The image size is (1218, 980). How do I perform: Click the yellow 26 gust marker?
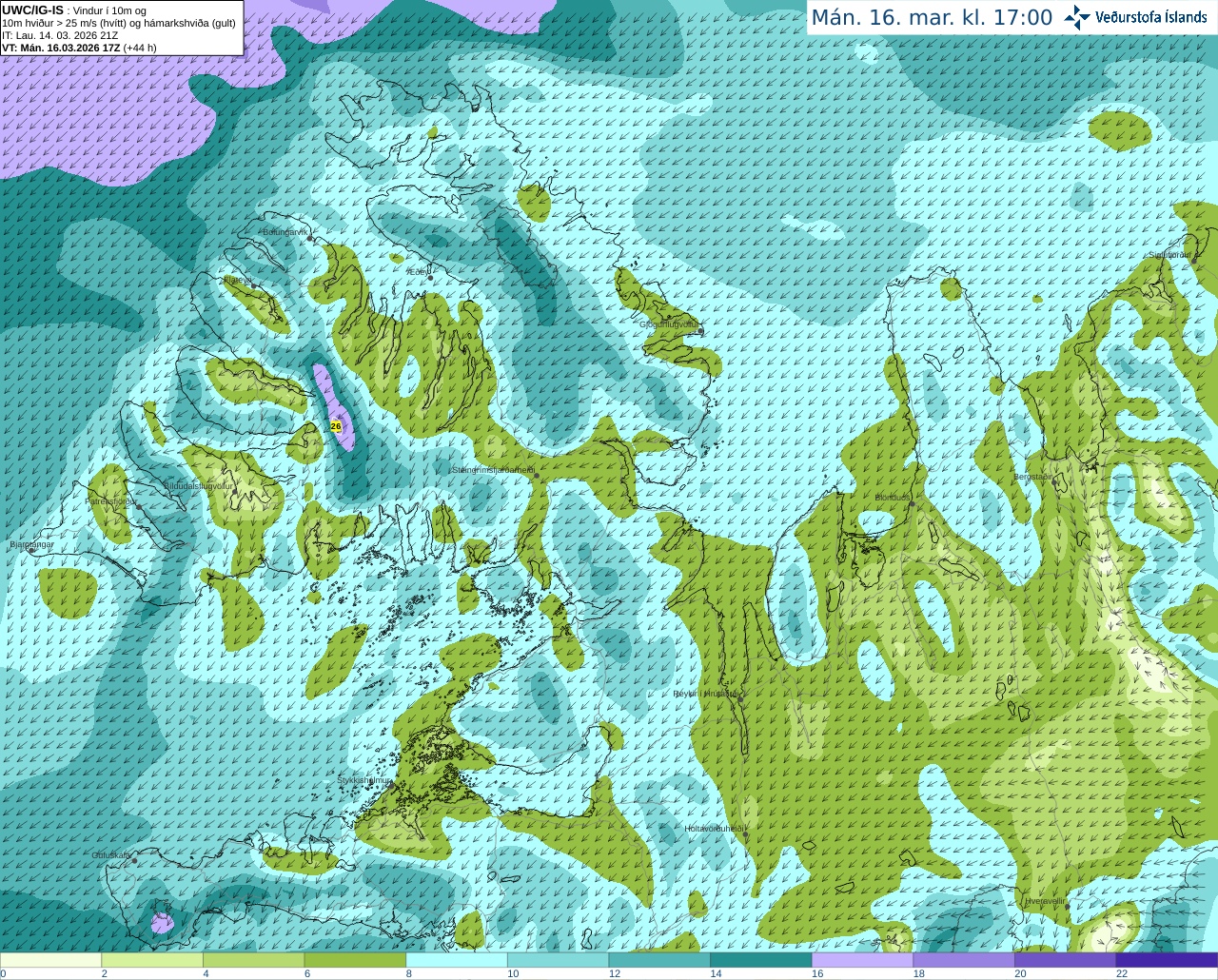(336, 426)
